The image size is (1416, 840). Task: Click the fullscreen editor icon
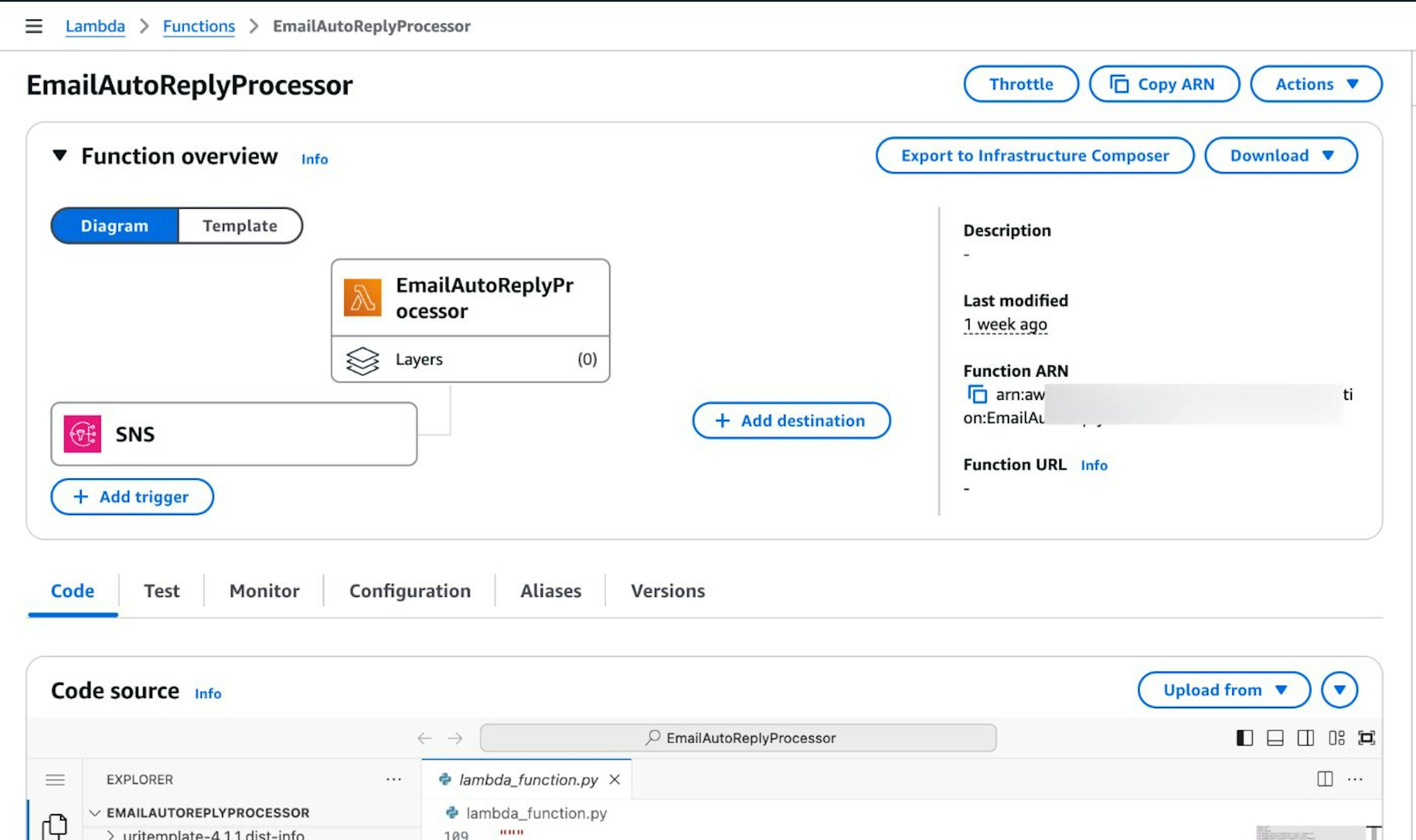point(1367,738)
